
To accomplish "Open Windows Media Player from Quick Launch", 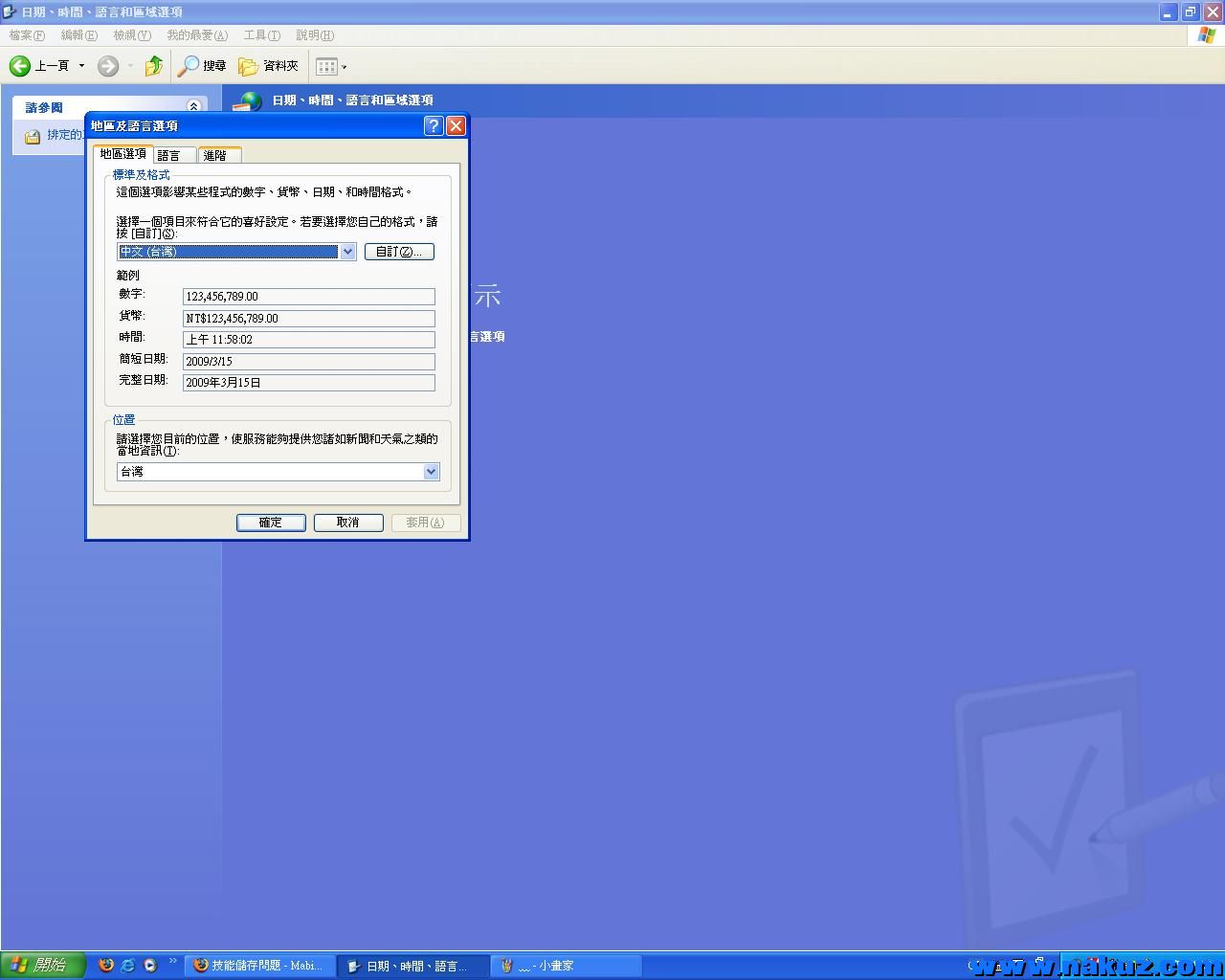I will [150, 965].
